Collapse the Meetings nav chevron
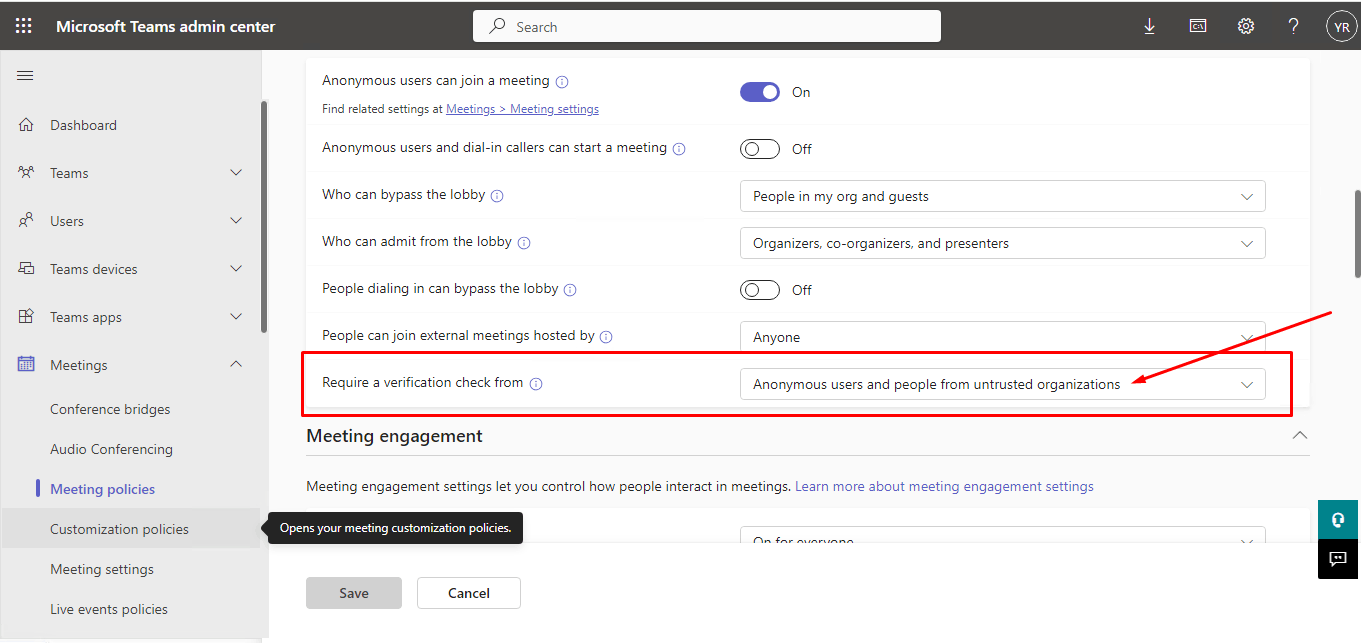Viewport: 1361px width, 643px height. point(236,365)
